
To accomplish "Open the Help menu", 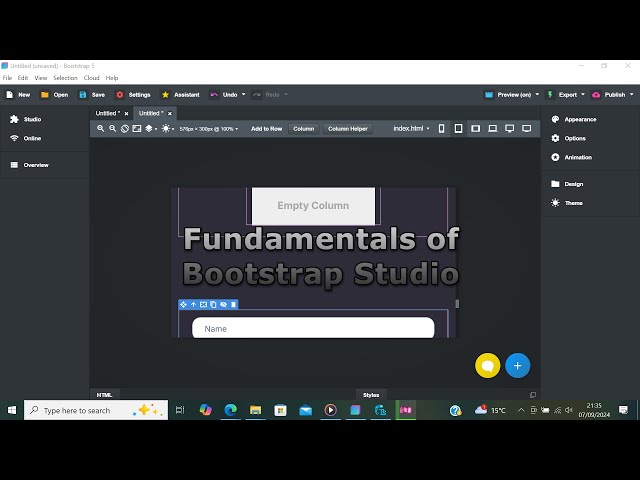I will click(112, 78).
